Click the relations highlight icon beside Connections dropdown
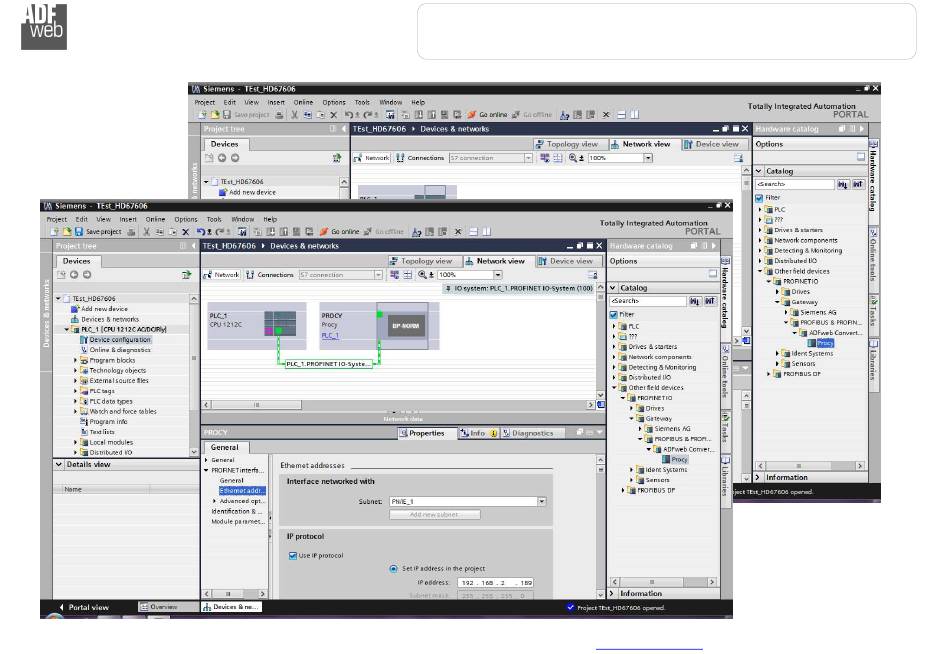The image size is (950, 654). click(x=394, y=275)
